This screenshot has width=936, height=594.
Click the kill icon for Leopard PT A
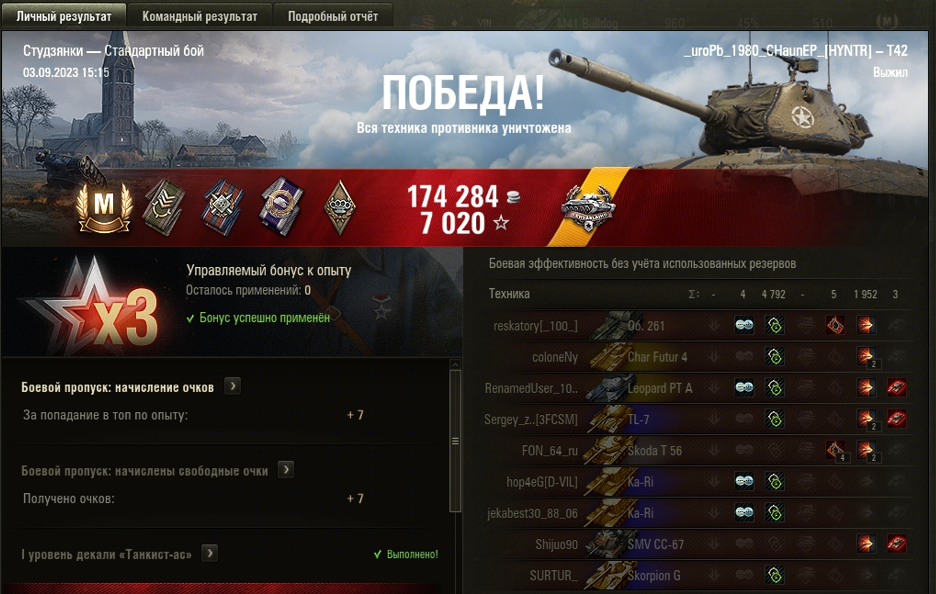point(896,388)
